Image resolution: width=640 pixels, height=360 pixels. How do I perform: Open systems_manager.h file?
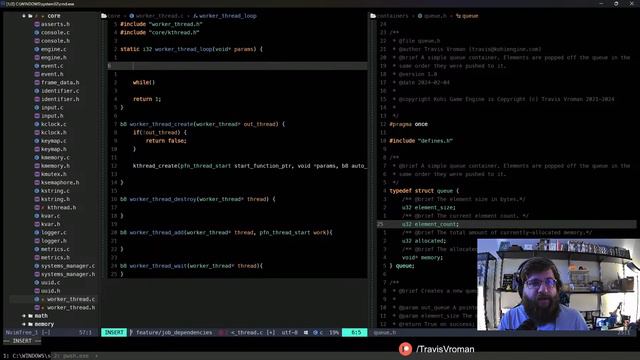pos(68,274)
